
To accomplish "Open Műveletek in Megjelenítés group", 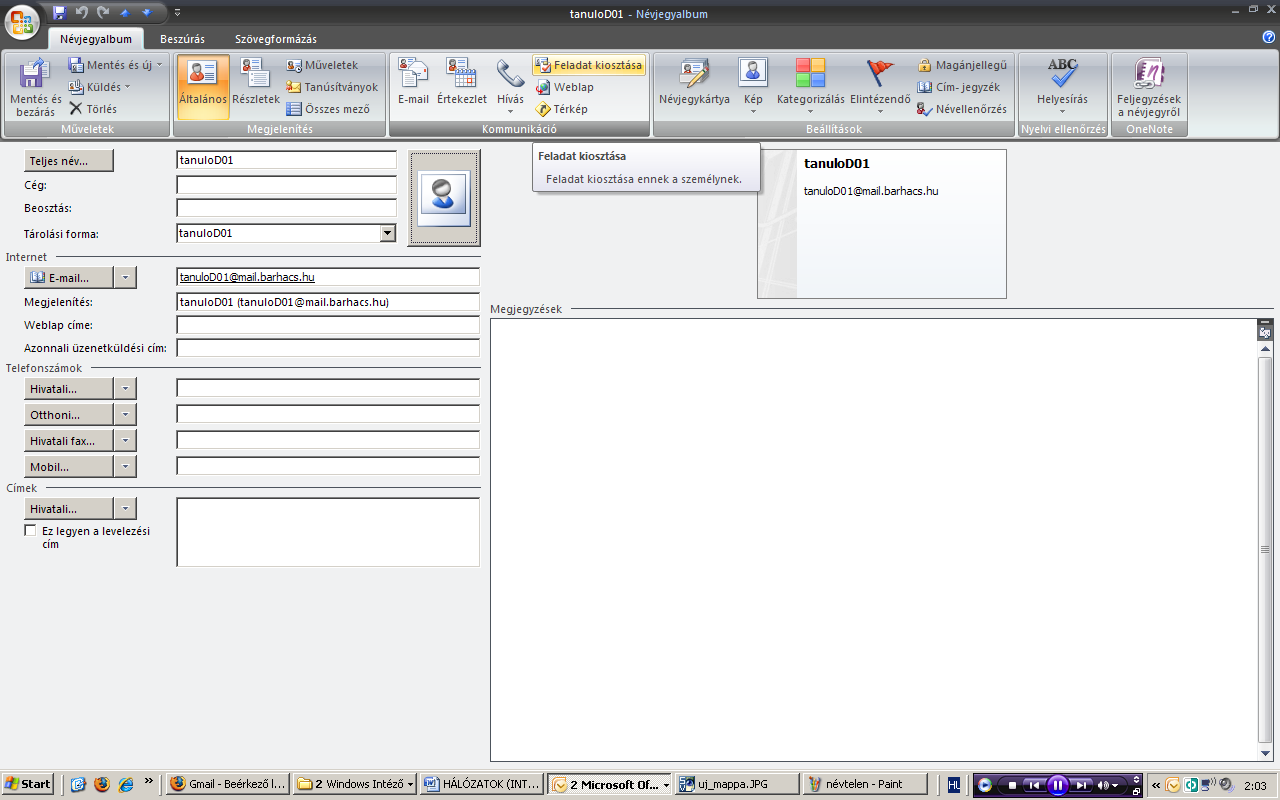I will (322, 65).
